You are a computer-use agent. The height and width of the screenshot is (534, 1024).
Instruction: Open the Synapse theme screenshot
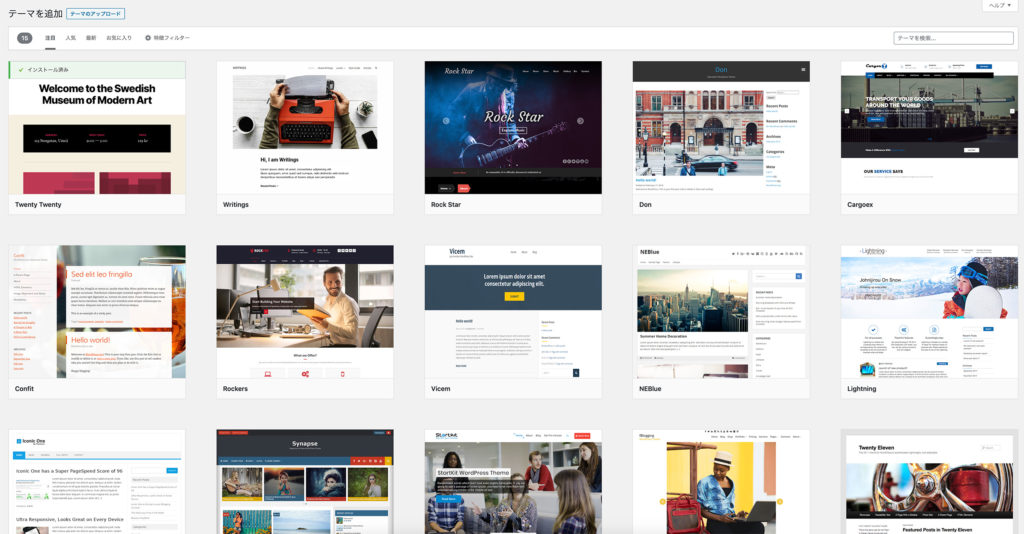pyautogui.click(x=305, y=482)
